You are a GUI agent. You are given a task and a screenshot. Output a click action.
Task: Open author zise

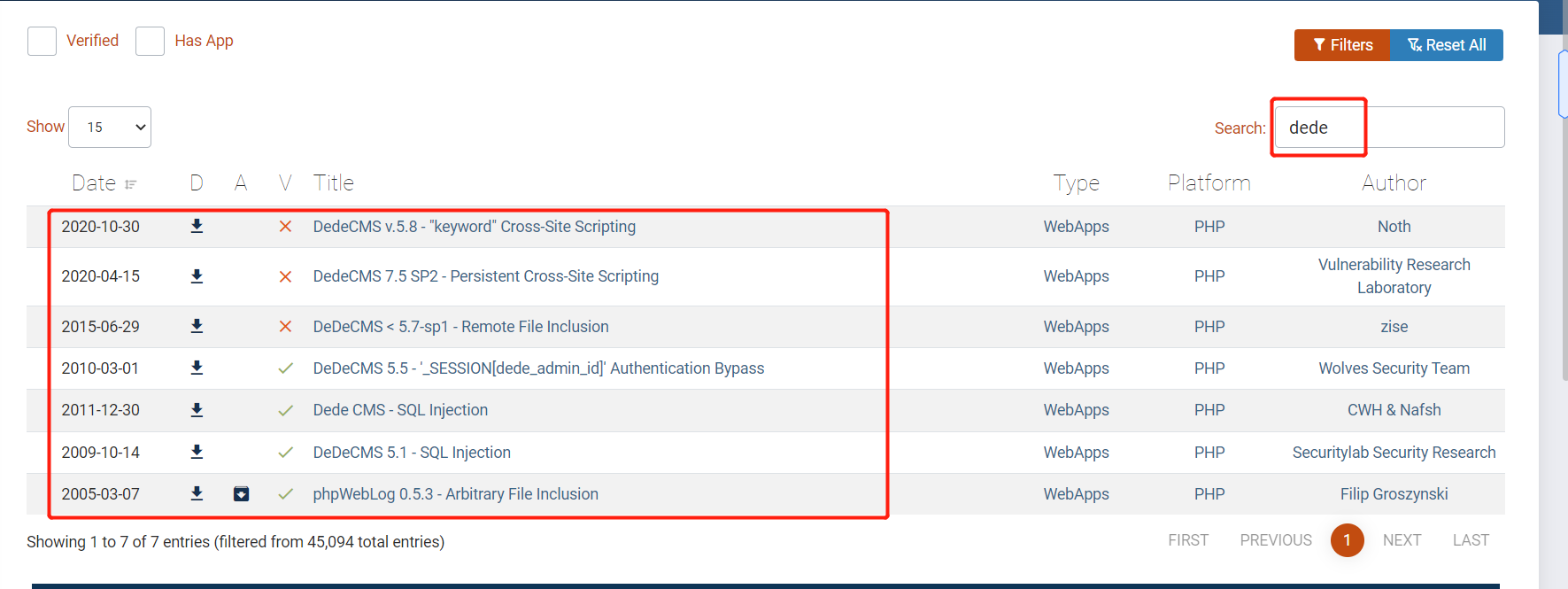1394,327
